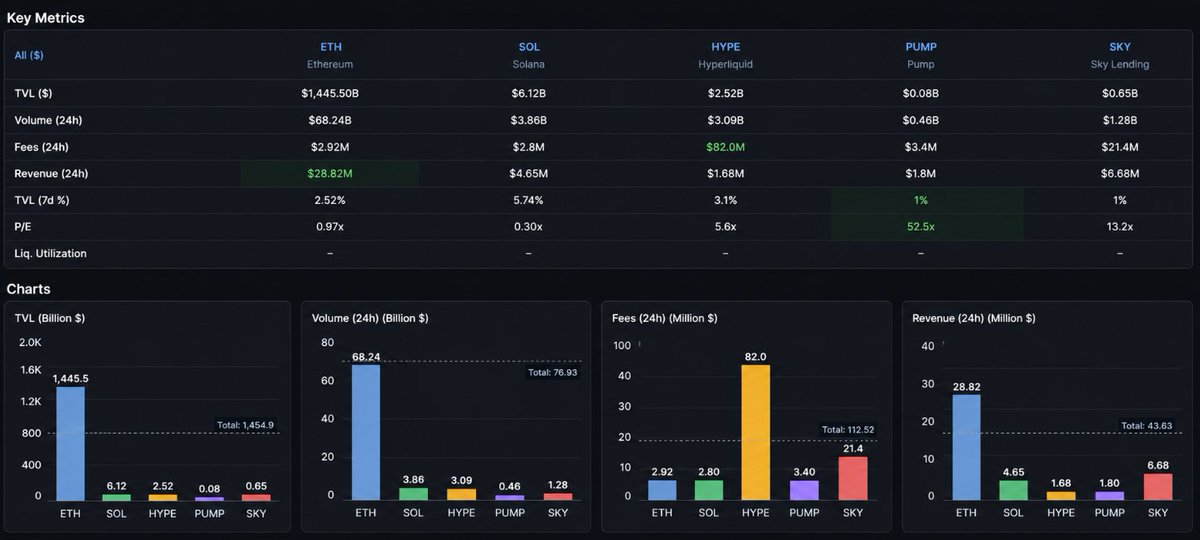The image size is (1200, 540).
Task: Click ETH TVL value $1,445.50B
Action: point(330,93)
